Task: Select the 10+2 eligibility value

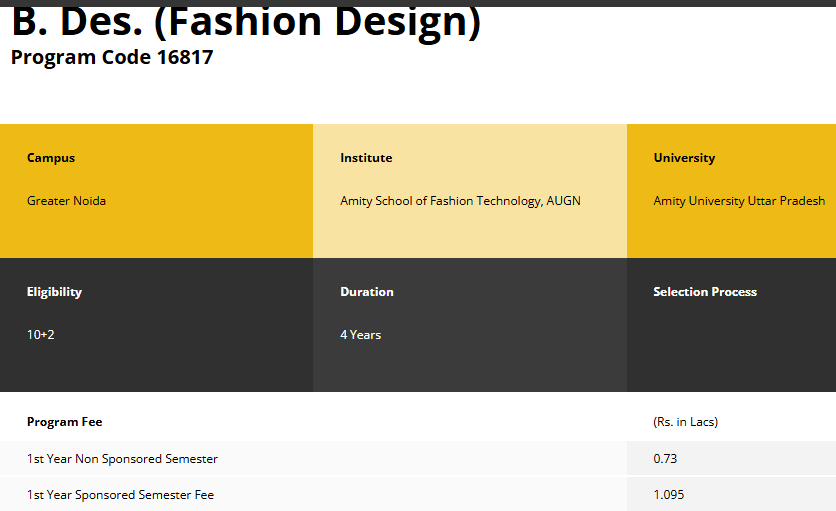Action: (41, 335)
